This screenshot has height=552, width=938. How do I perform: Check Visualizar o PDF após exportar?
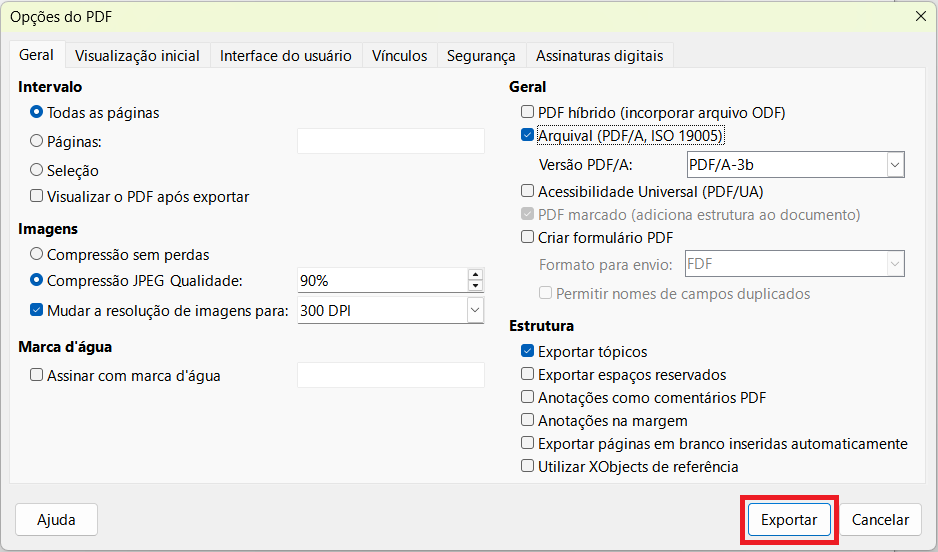[x=37, y=197]
